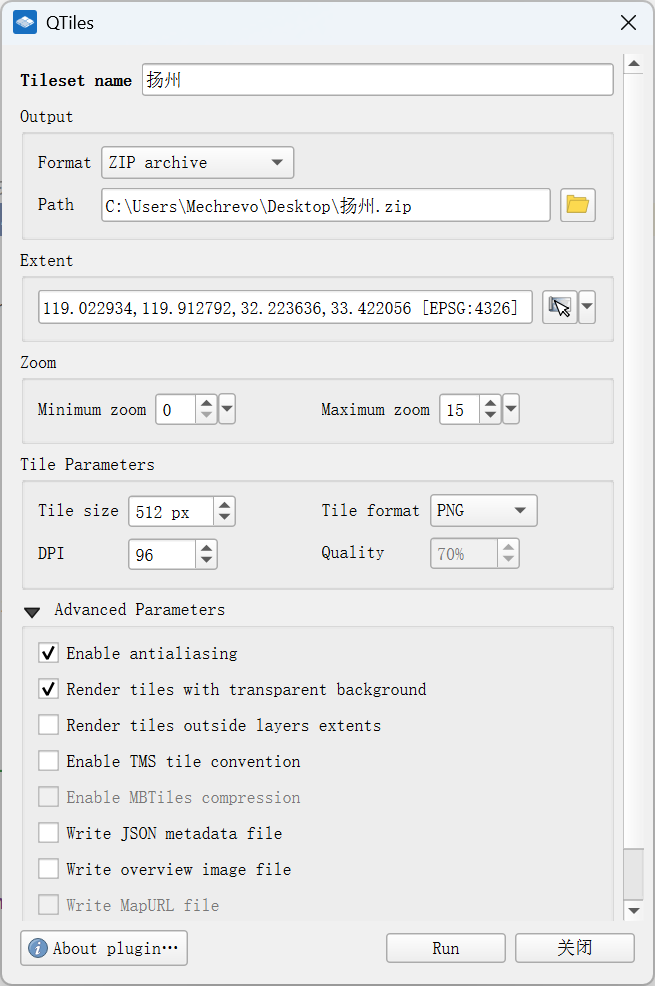Increase Minimum zoom with up arrow
The image size is (655, 986).
(206, 403)
